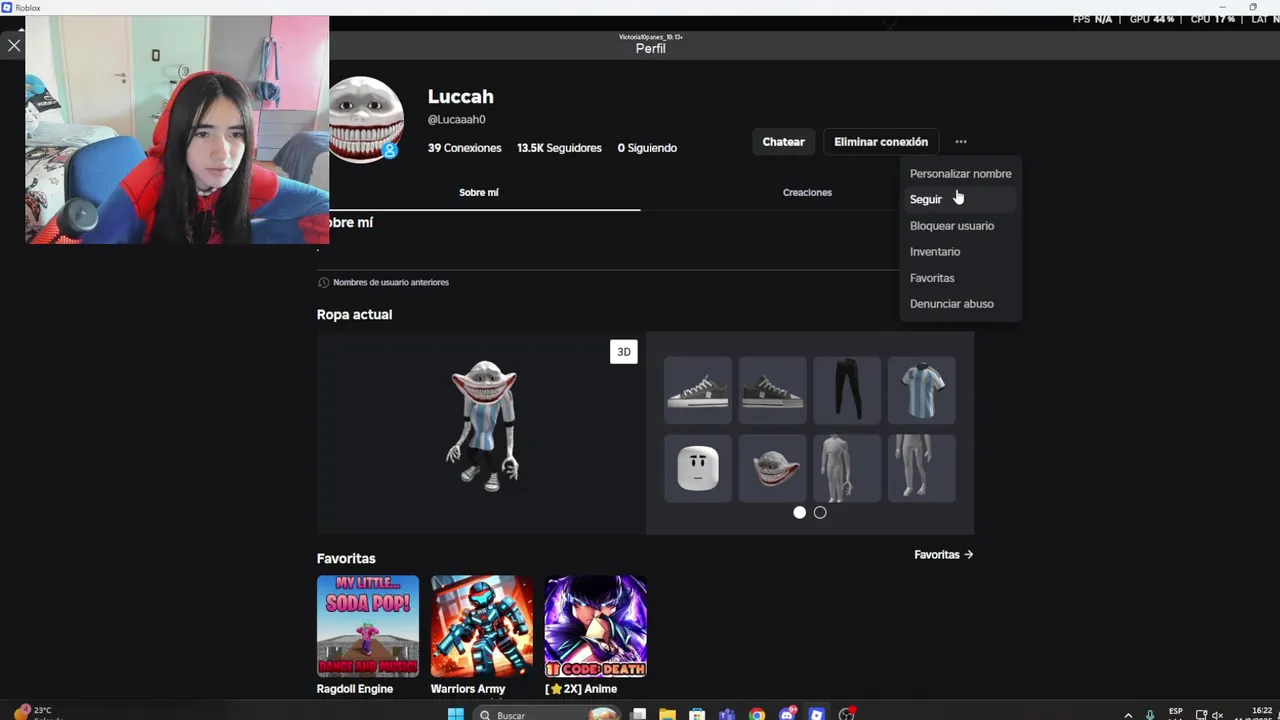Select the first carousel page dot

[x=799, y=512]
